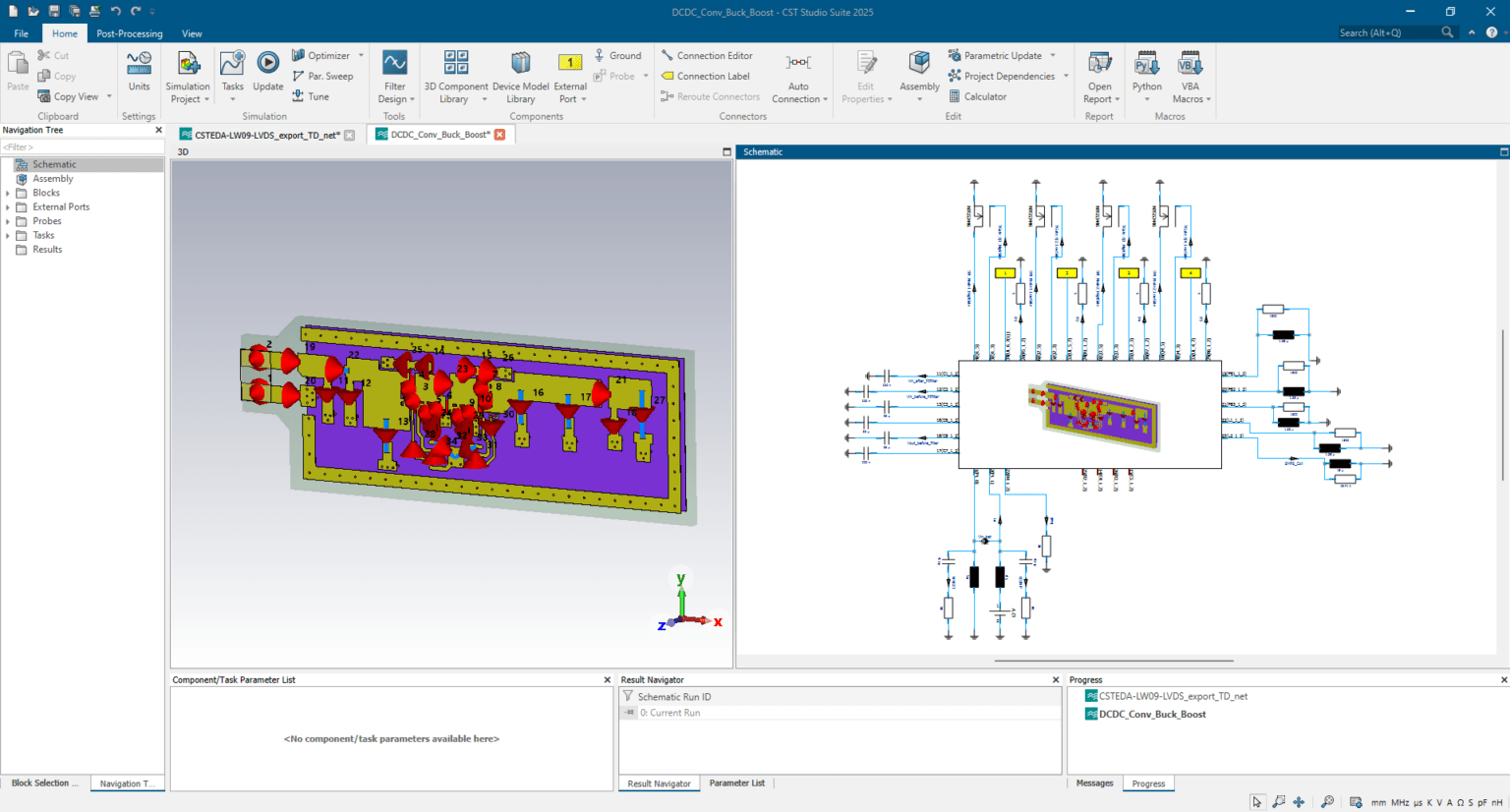
Task: Select the Tune tool
Action: [319, 96]
